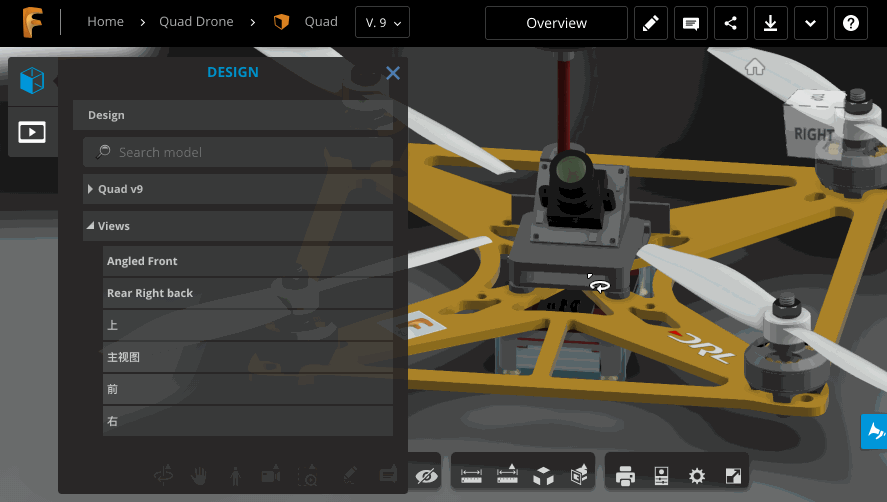887x502 pixels.
Task: Click the Quad design breadcrumb
Action: (321, 22)
